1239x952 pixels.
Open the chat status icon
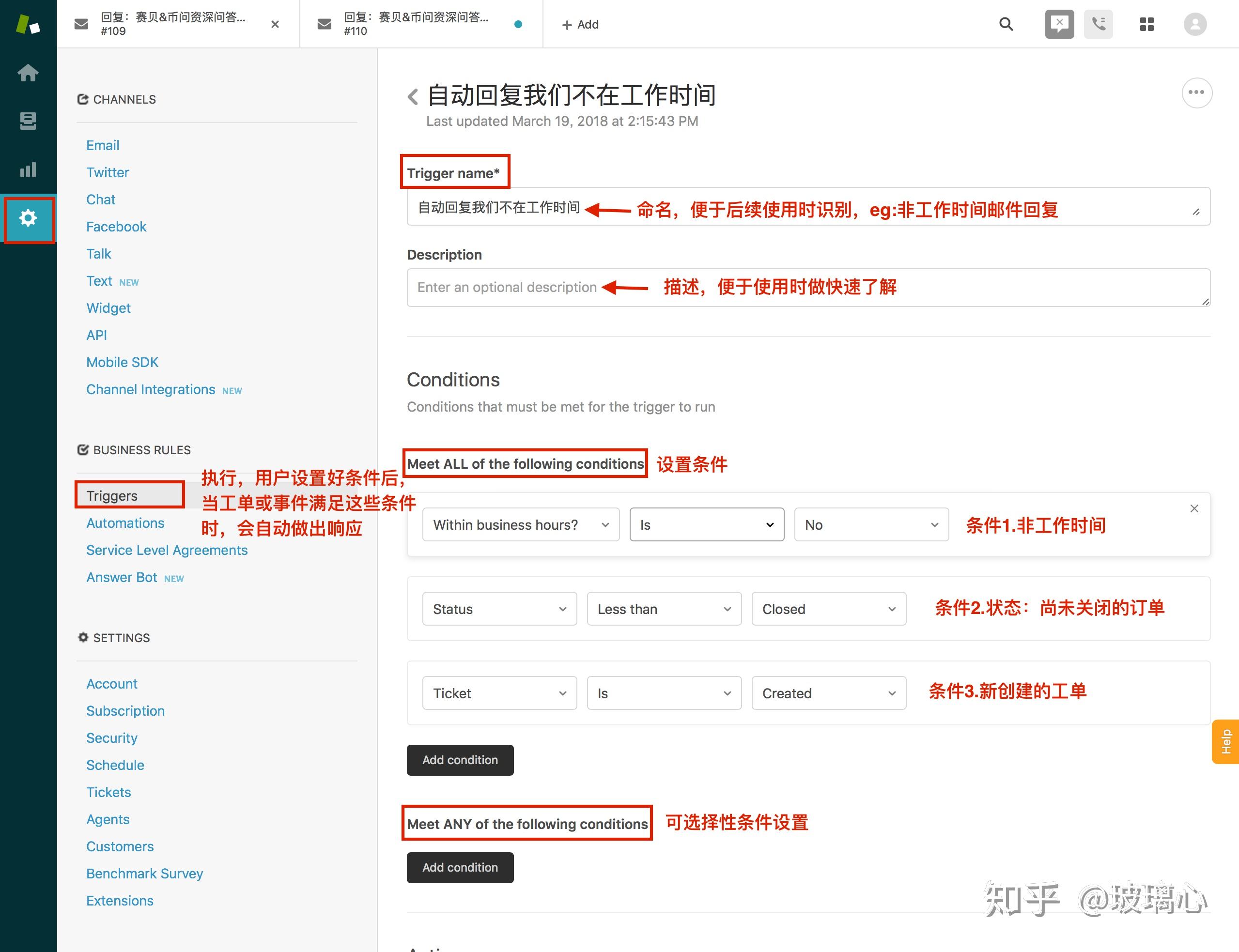[x=1059, y=24]
